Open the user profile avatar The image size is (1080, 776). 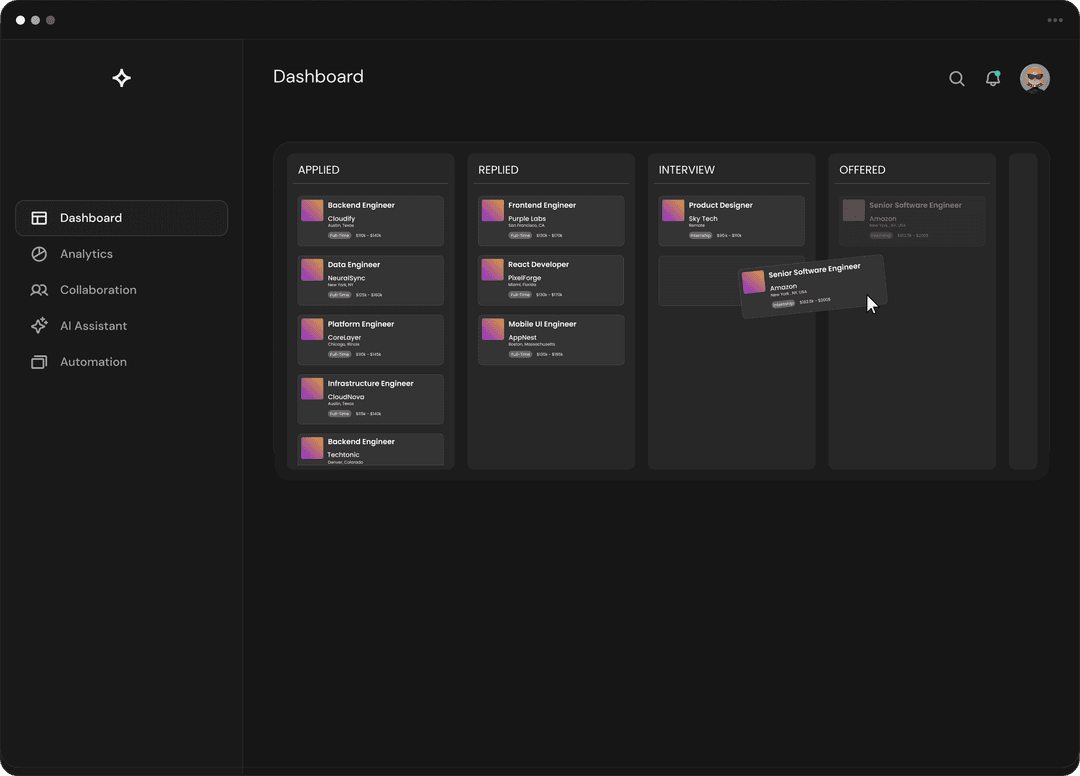1035,78
